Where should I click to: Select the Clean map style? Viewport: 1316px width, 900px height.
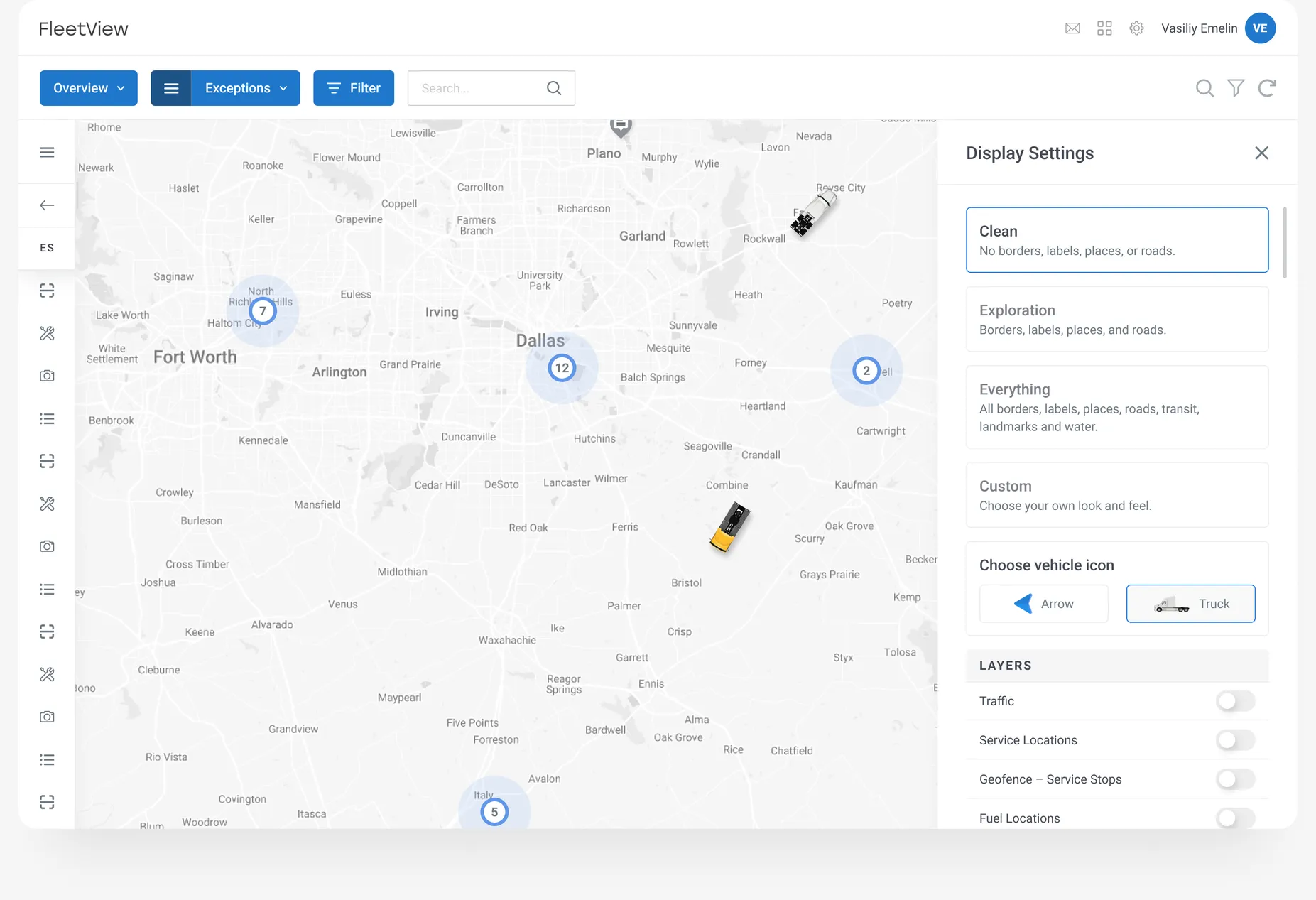coord(1117,240)
